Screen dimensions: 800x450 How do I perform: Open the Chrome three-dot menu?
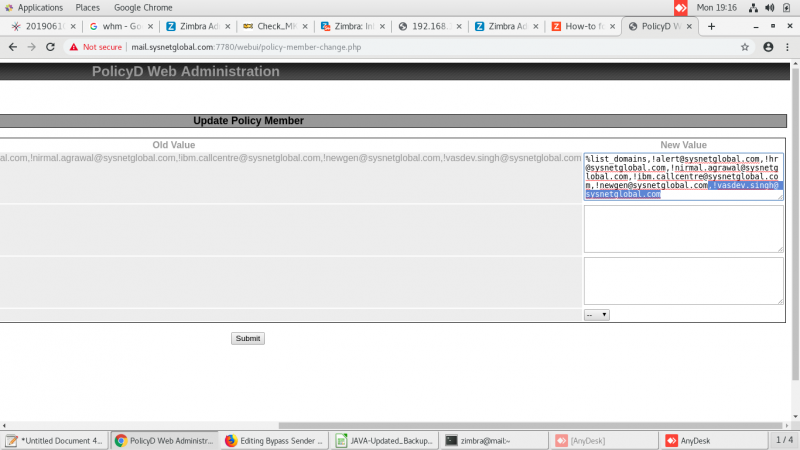click(788, 47)
